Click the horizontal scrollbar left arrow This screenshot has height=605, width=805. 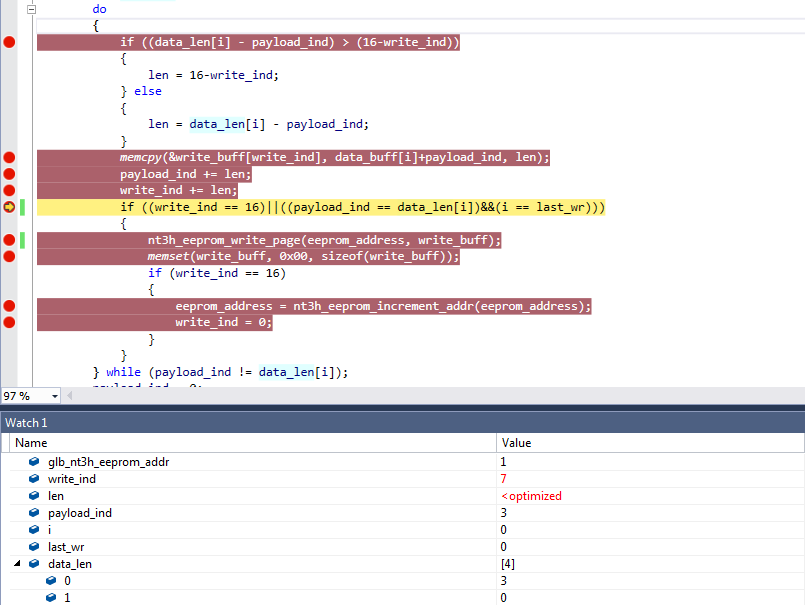(x=69, y=395)
